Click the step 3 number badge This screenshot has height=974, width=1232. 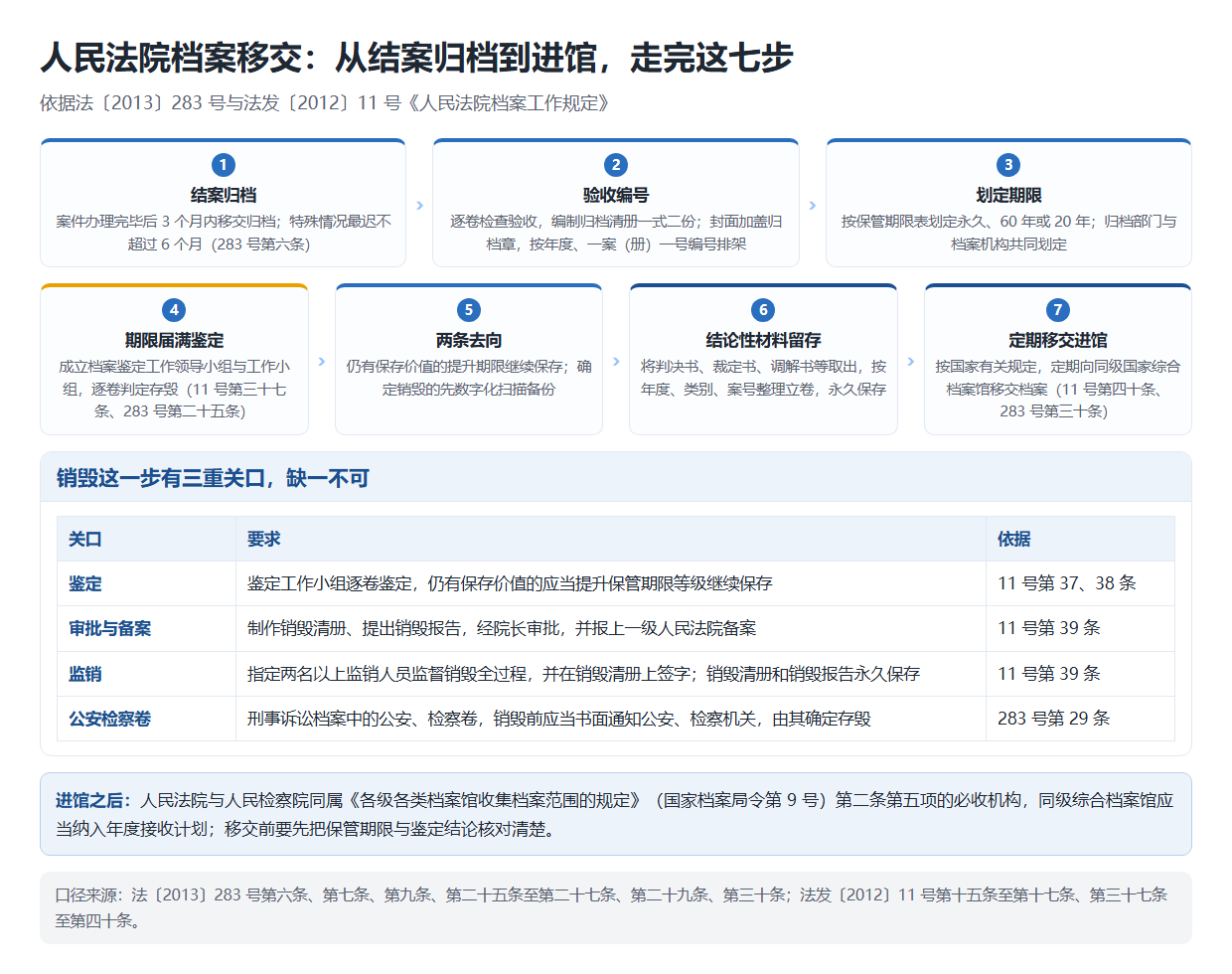coord(1008,165)
